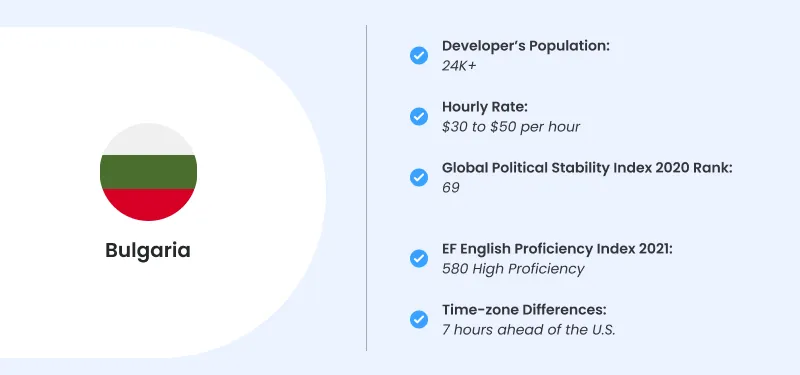Click the 7 hours ahead of the U.S. text
Screen dimensions: 800x375
pos(529,330)
